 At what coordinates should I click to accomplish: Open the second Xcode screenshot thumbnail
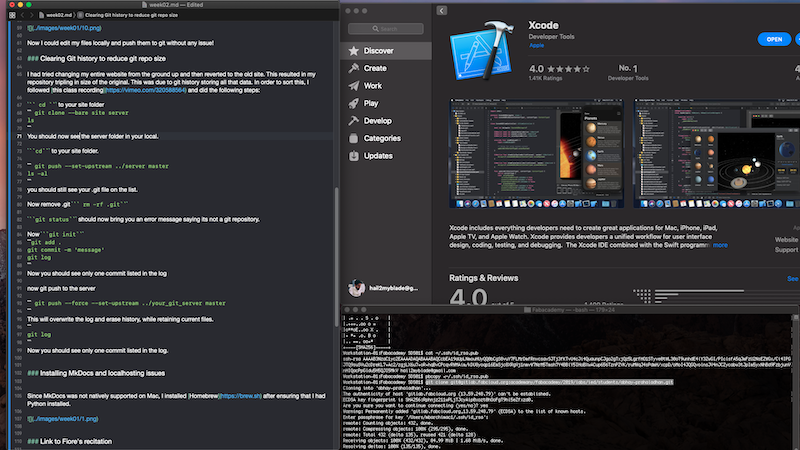click(x=717, y=153)
